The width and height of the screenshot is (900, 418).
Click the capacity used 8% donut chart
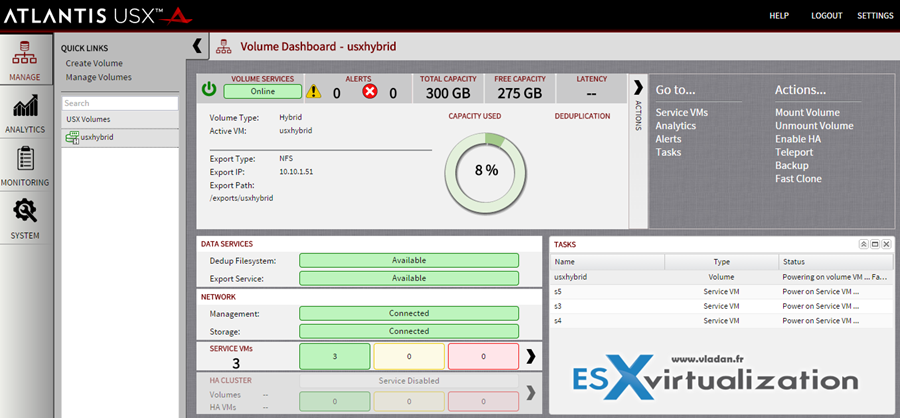(x=486, y=171)
